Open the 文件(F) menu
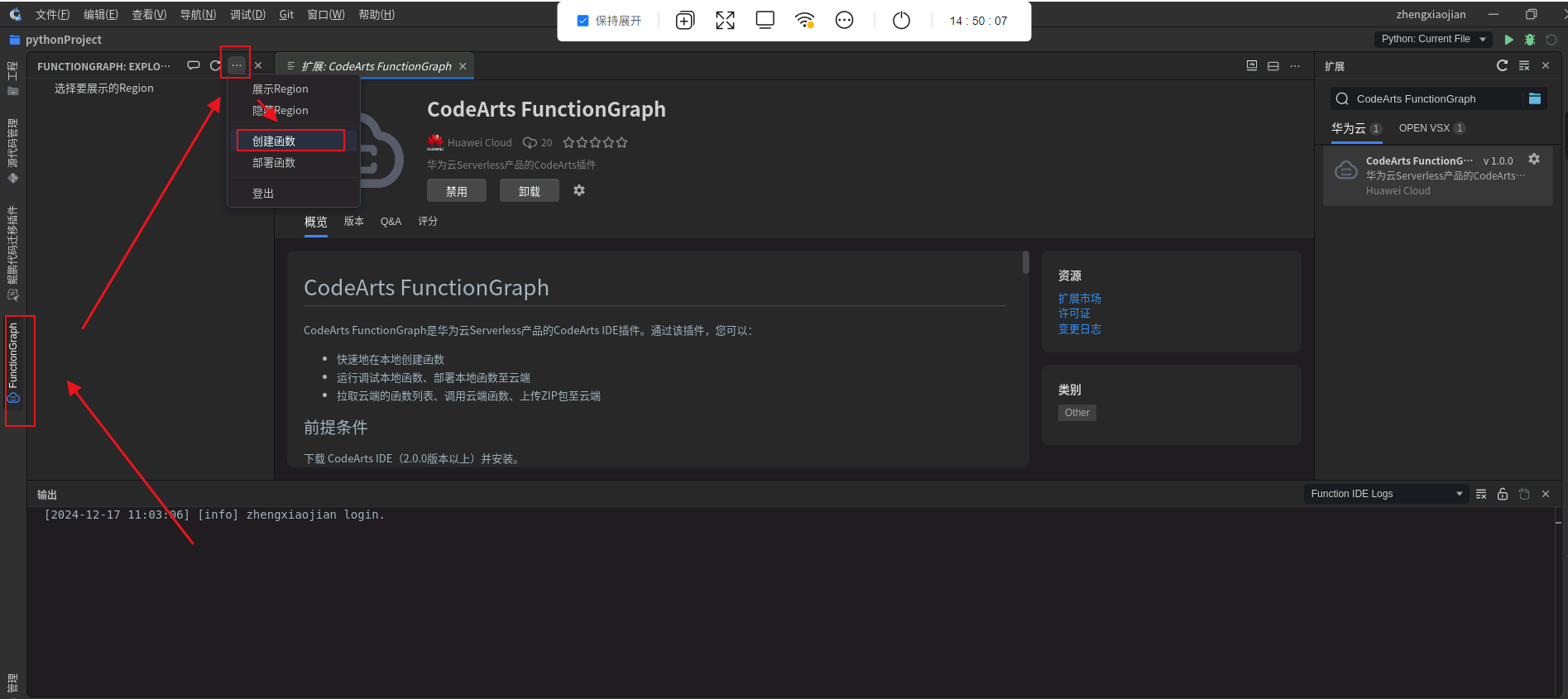1568x699 pixels. [x=52, y=14]
